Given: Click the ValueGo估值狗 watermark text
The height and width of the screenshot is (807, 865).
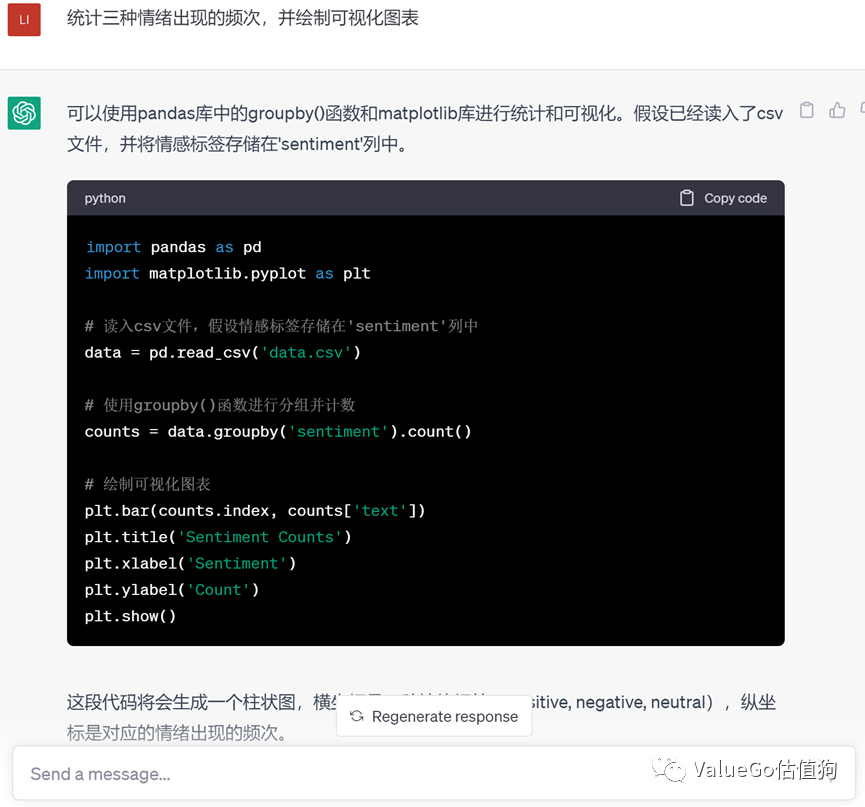Looking at the screenshot, I should click(x=764, y=769).
